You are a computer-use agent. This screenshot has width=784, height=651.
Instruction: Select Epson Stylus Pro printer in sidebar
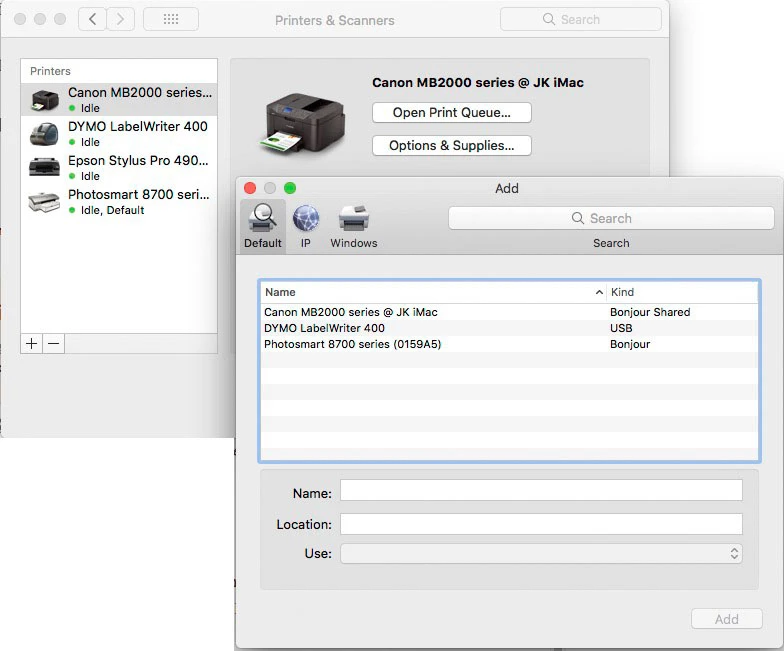[119, 168]
